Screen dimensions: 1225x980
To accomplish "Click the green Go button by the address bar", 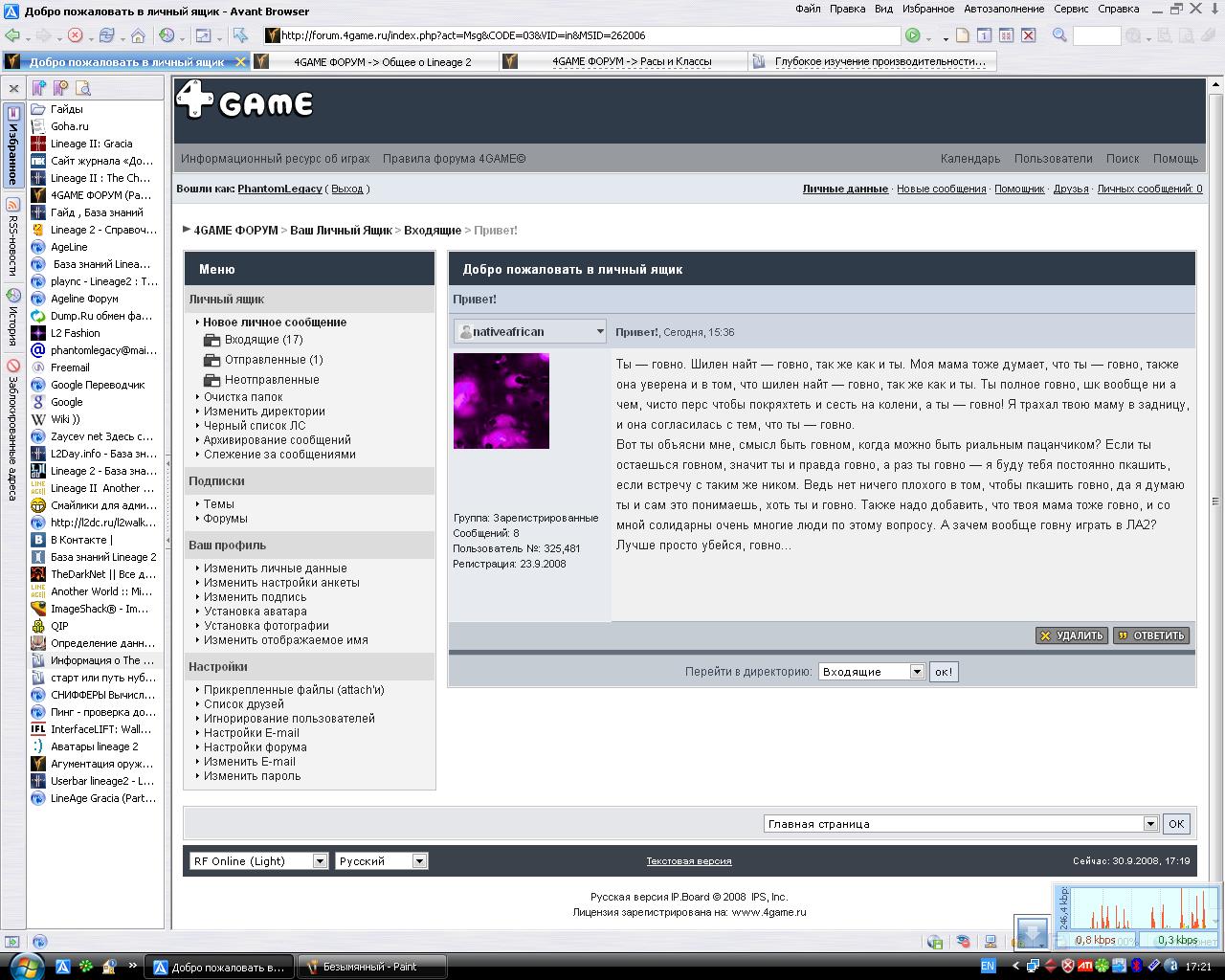I will 913,35.
